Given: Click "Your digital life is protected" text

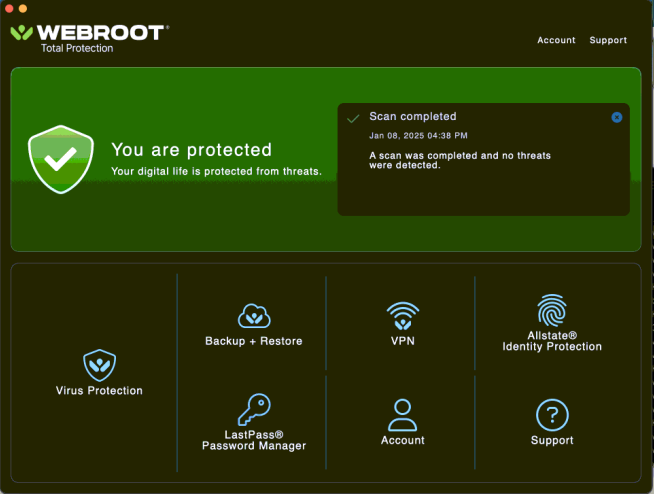Looking at the screenshot, I should [216, 171].
